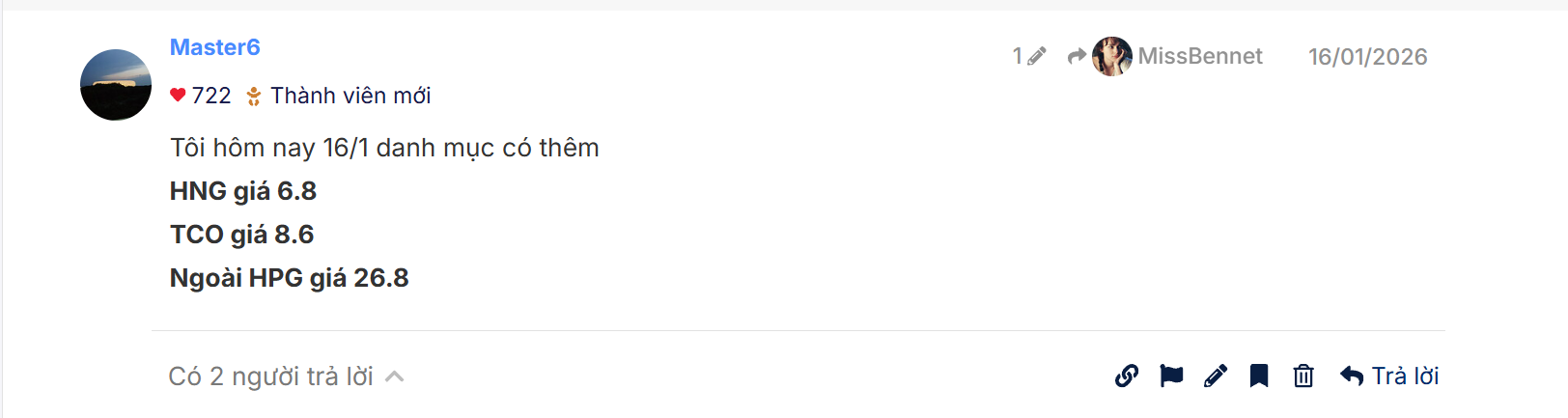Click the reply-to arrow beside MissBennet's avatar

(1077, 57)
